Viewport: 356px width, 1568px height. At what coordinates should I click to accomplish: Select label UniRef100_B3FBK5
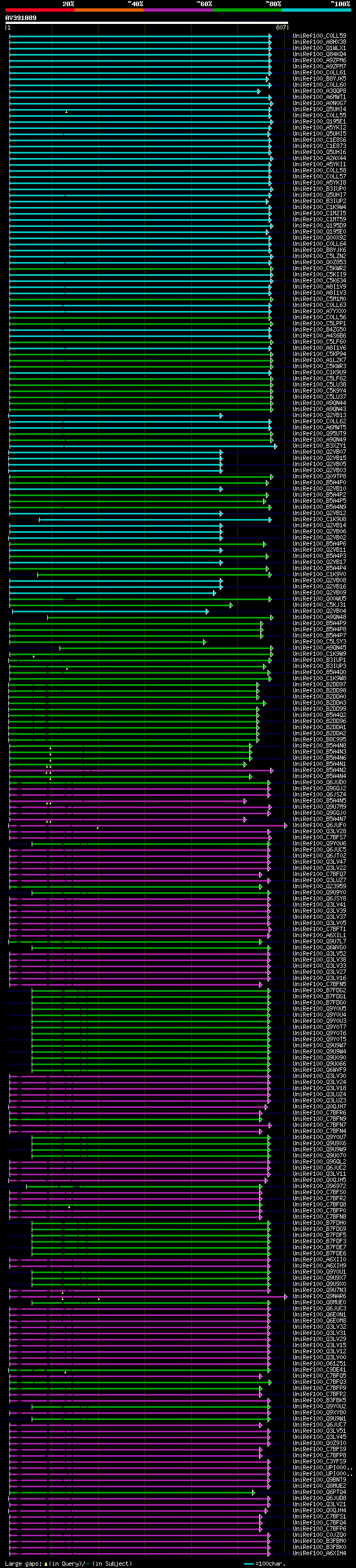click(x=319, y=1401)
